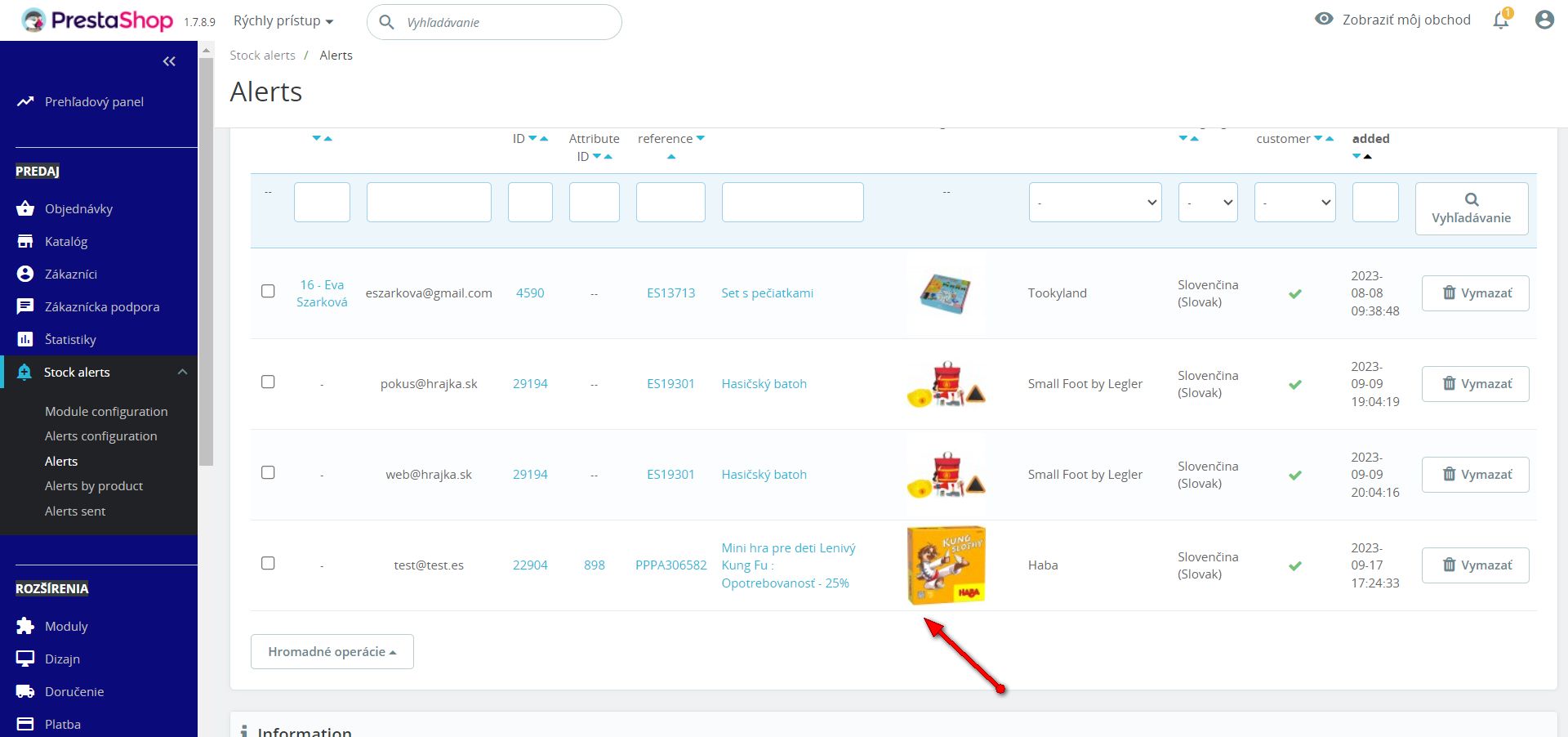The image size is (1568, 737).
Task: Open the Rýchly prístup dropdown
Action: coord(283,21)
